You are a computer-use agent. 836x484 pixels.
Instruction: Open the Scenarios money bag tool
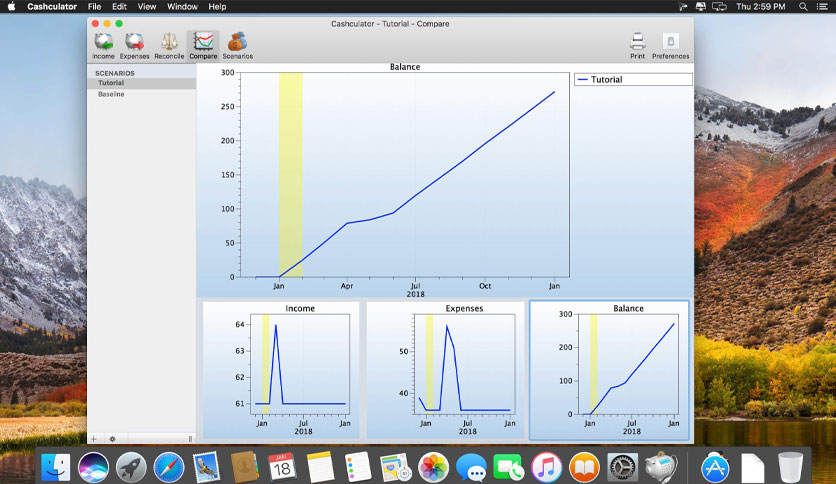click(x=237, y=46)
